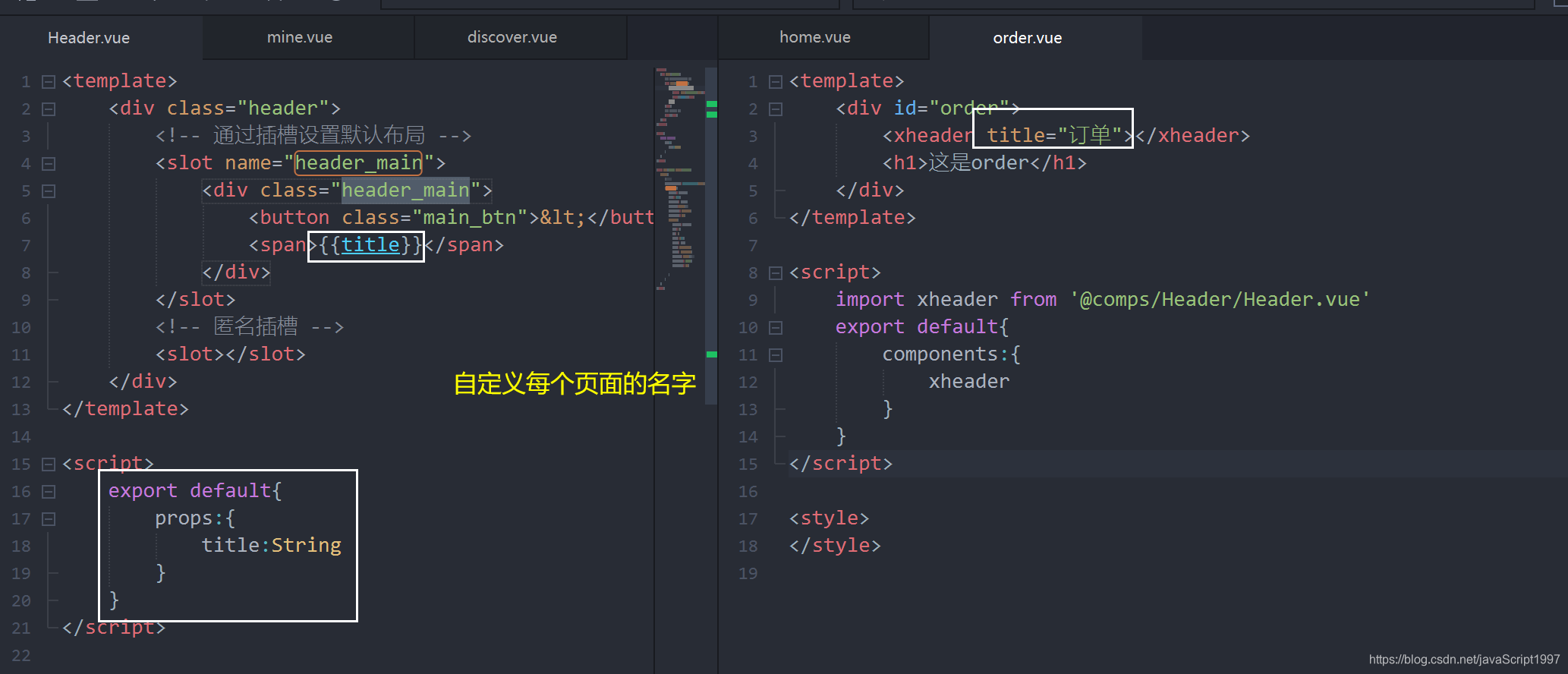1568x674 pixels.
Task: Click the id="order" attribute
Action: 951,108
